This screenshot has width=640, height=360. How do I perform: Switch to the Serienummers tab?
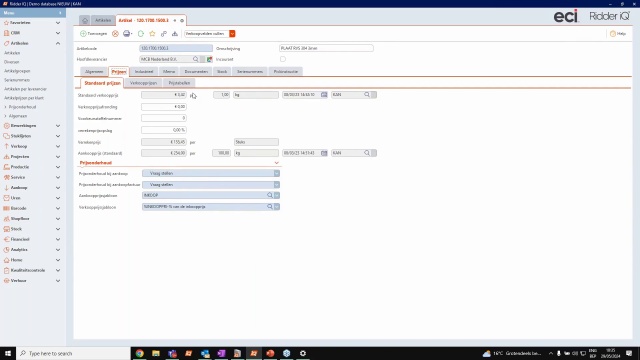(250, 71)
